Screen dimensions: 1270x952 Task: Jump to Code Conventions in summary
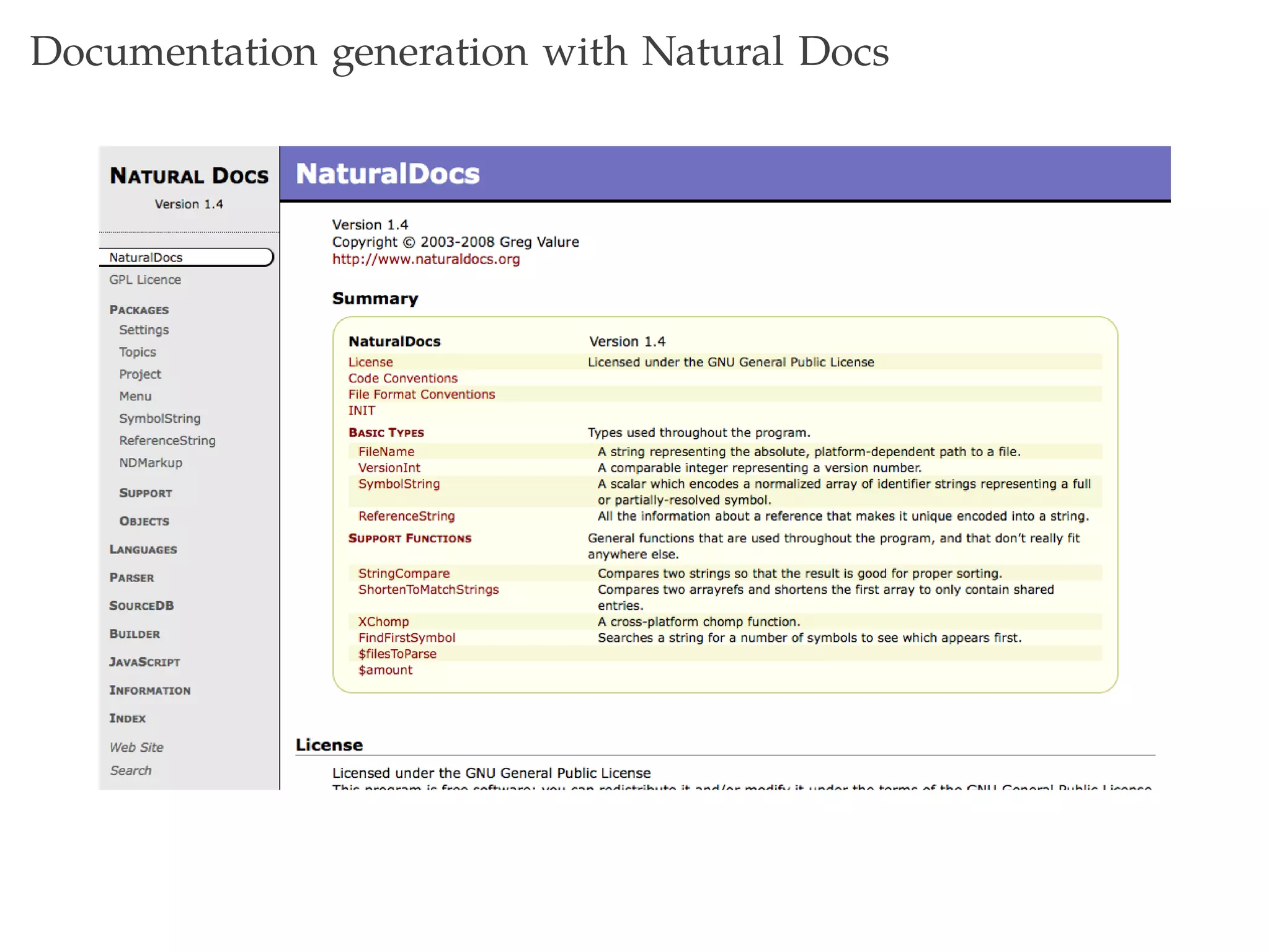[x=402, y=378]
